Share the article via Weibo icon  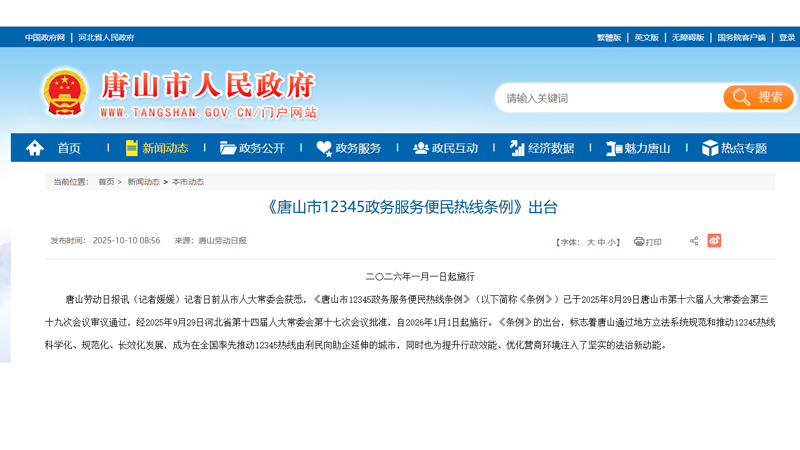714,241
